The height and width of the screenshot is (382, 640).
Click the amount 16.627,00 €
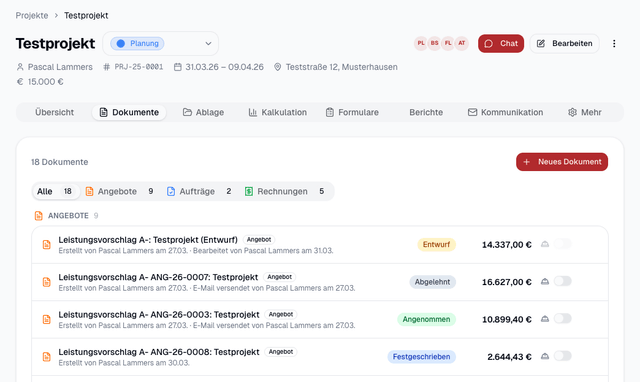507,282
